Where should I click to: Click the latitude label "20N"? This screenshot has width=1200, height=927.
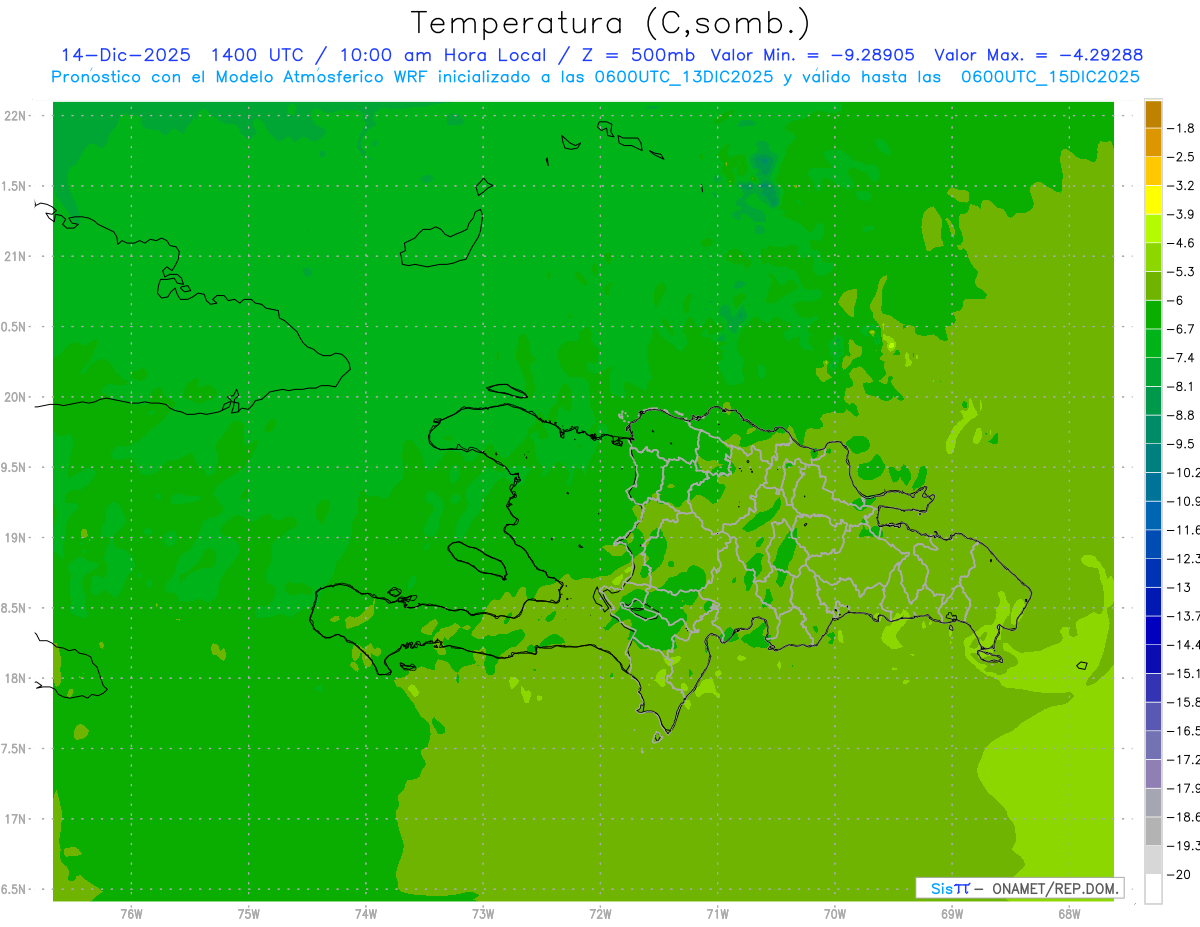17,397
